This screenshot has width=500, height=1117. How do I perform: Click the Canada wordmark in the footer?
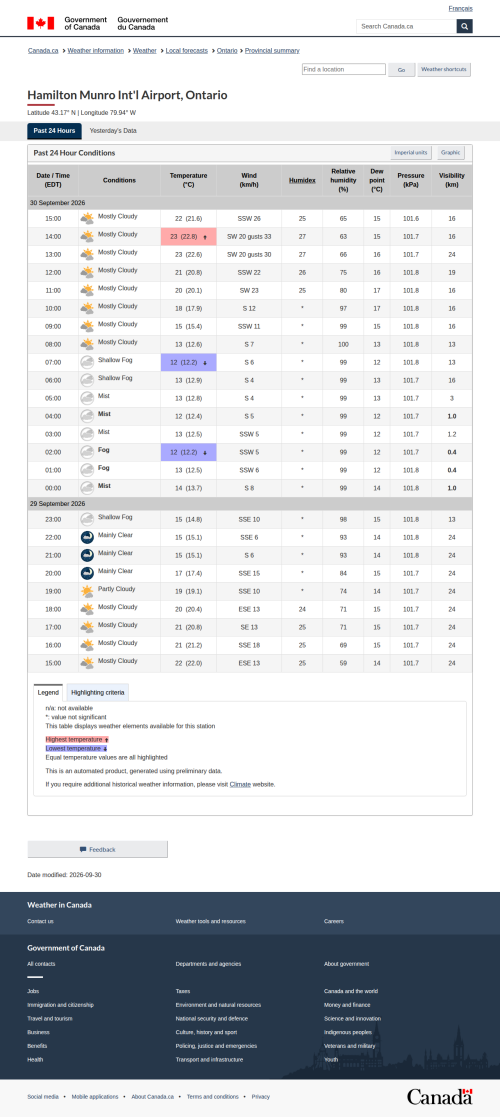[x=439, y=1096]
